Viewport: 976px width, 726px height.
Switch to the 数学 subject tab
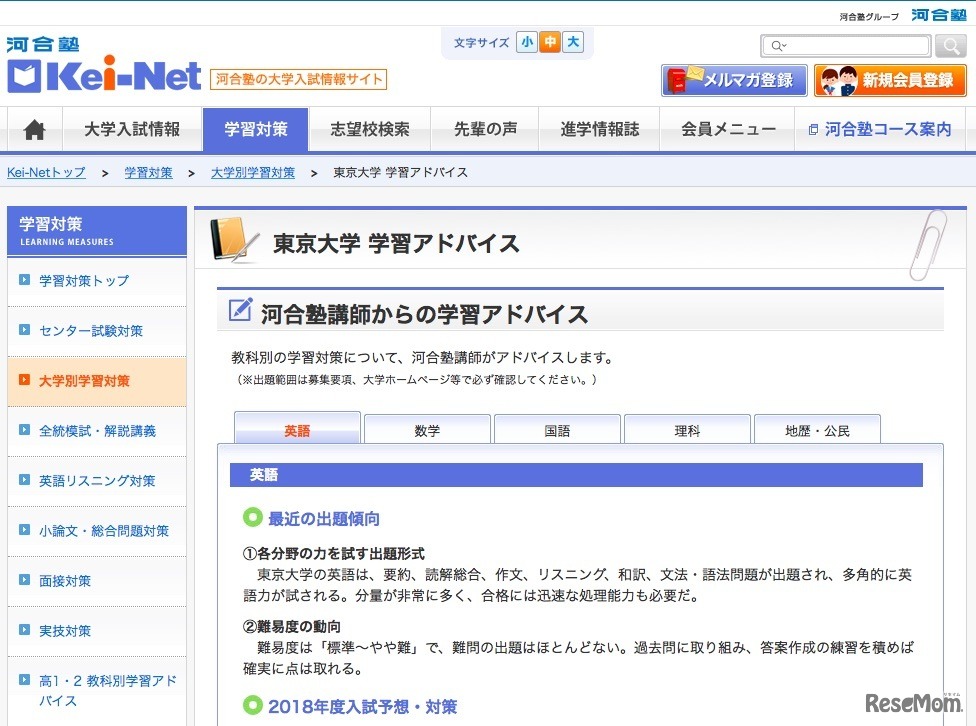point(426,429)
